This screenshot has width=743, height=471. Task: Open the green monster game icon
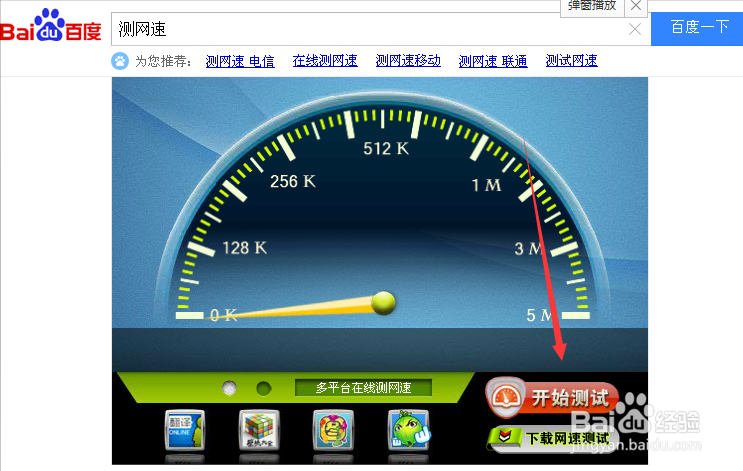pyautogui.click(x=408, y=430)
